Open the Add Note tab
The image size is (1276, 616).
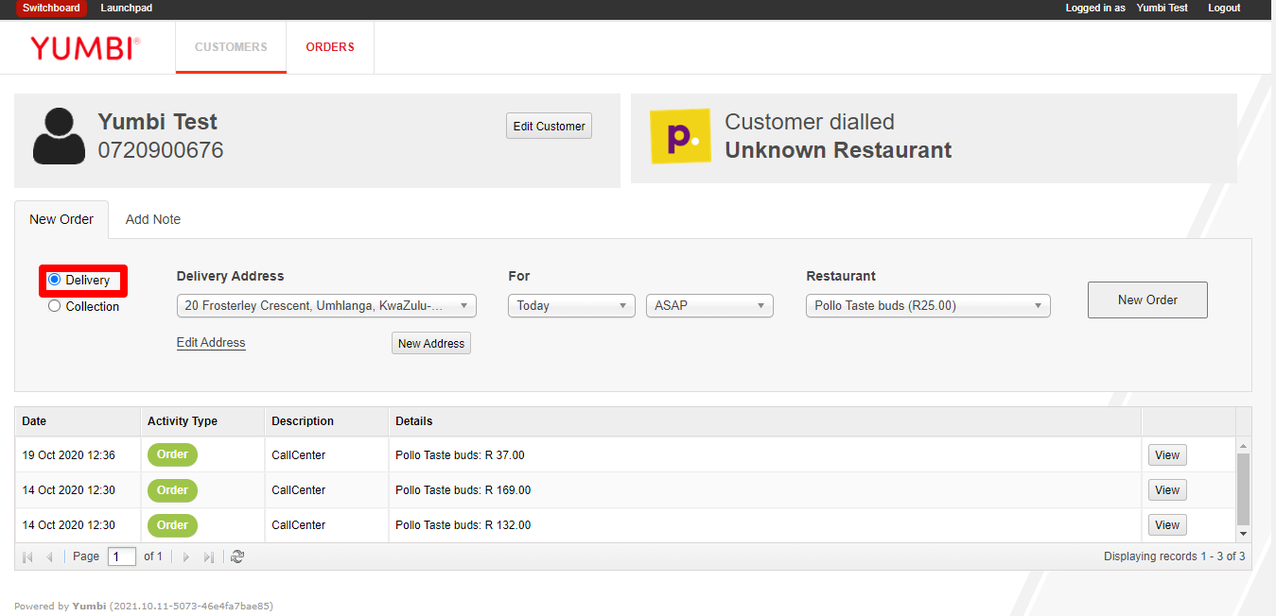click(153, 219)
